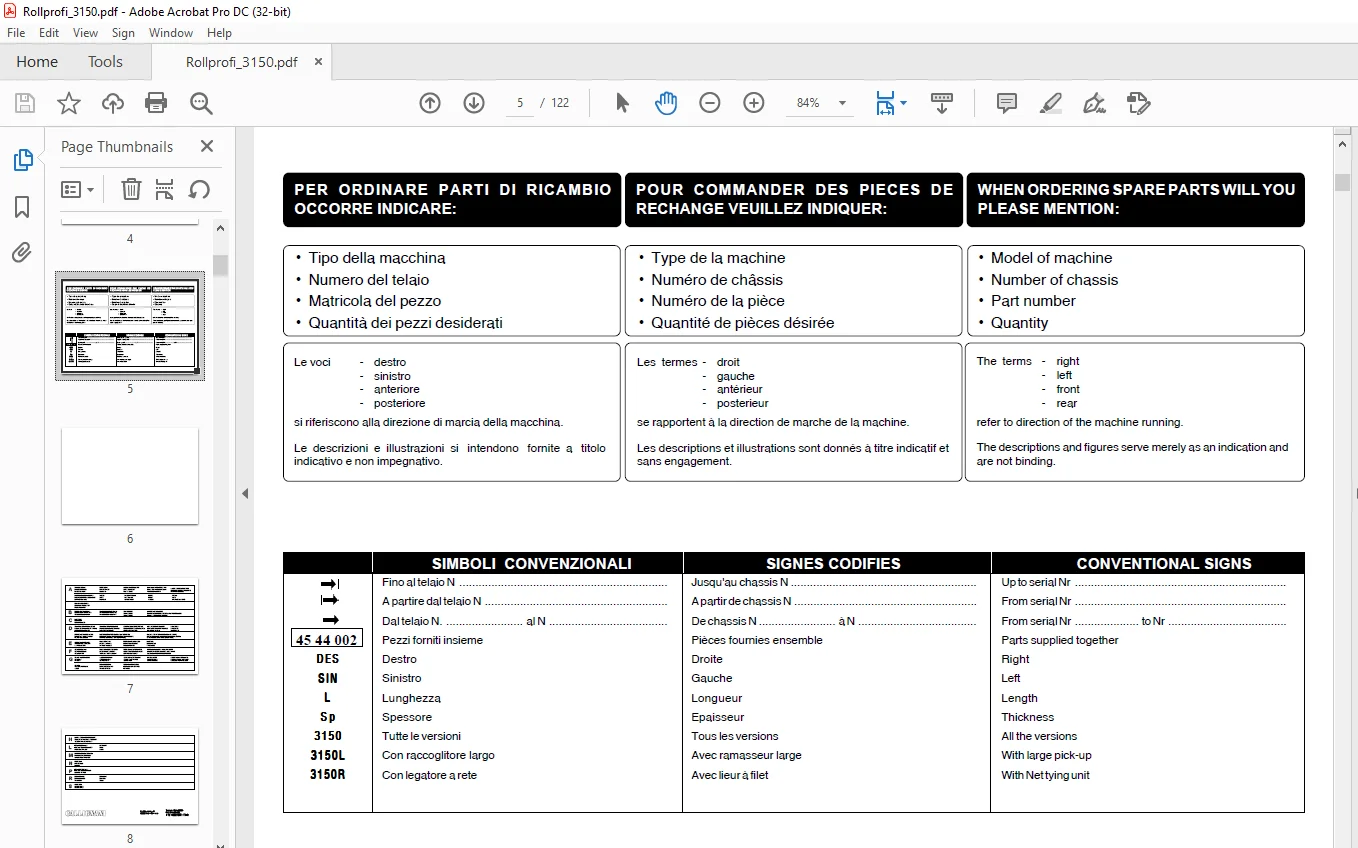This screenshot has width=1358, height=848.
Task: Select the Hand pan tool
Action: click(666, 103)
